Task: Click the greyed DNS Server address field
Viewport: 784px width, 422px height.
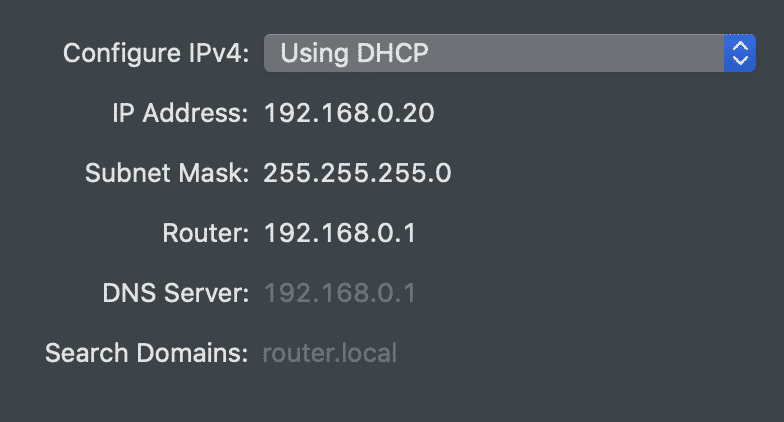Action: click(340, 293)
